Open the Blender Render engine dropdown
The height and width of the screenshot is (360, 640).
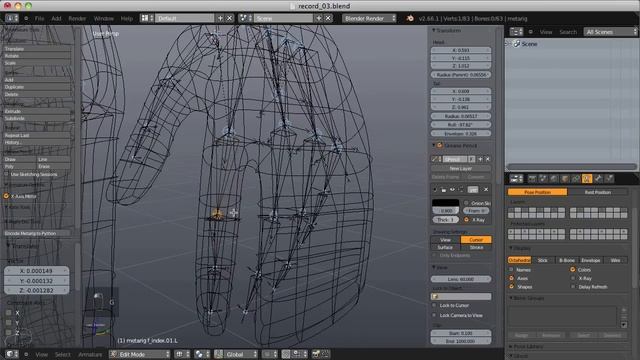pos(369,18)
